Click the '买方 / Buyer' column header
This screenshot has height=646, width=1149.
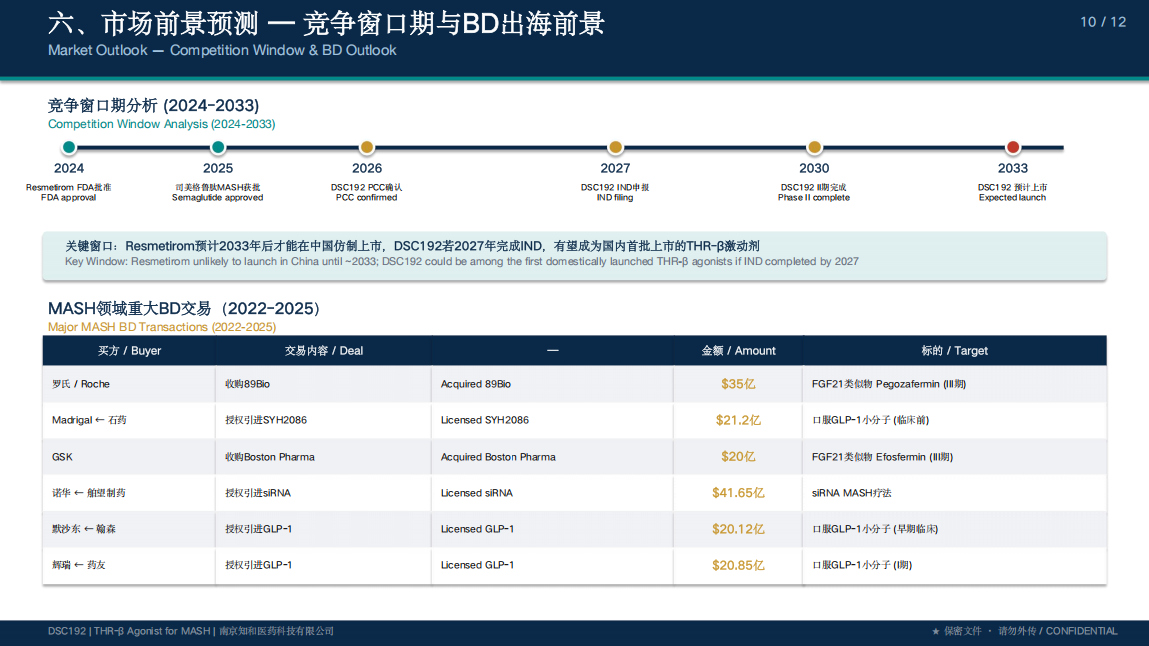click(129, 351)
